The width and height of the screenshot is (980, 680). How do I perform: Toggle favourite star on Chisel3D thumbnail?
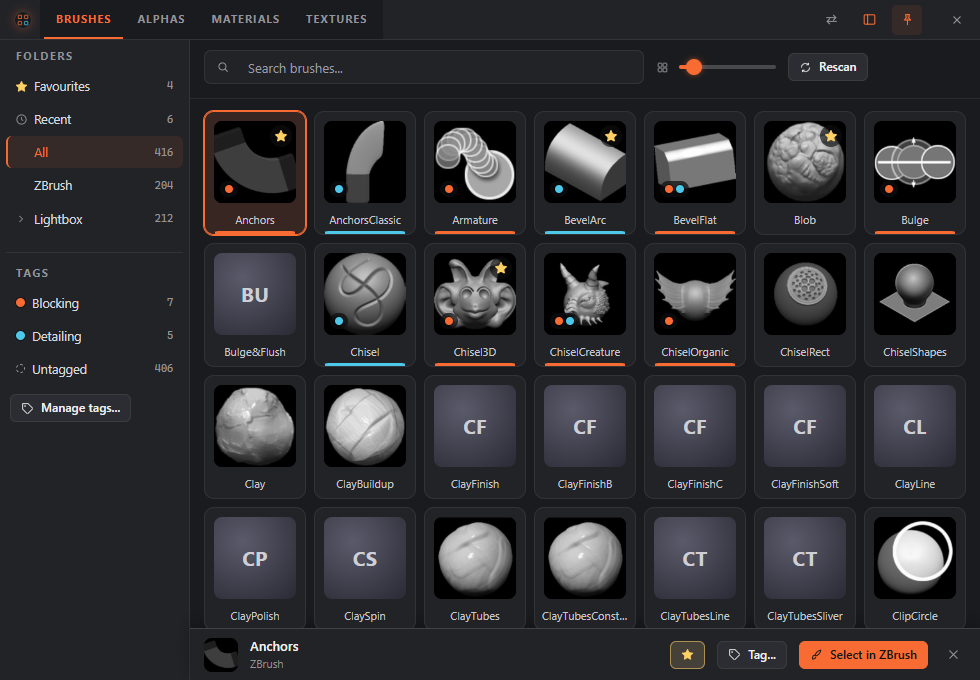coord(501,268)
